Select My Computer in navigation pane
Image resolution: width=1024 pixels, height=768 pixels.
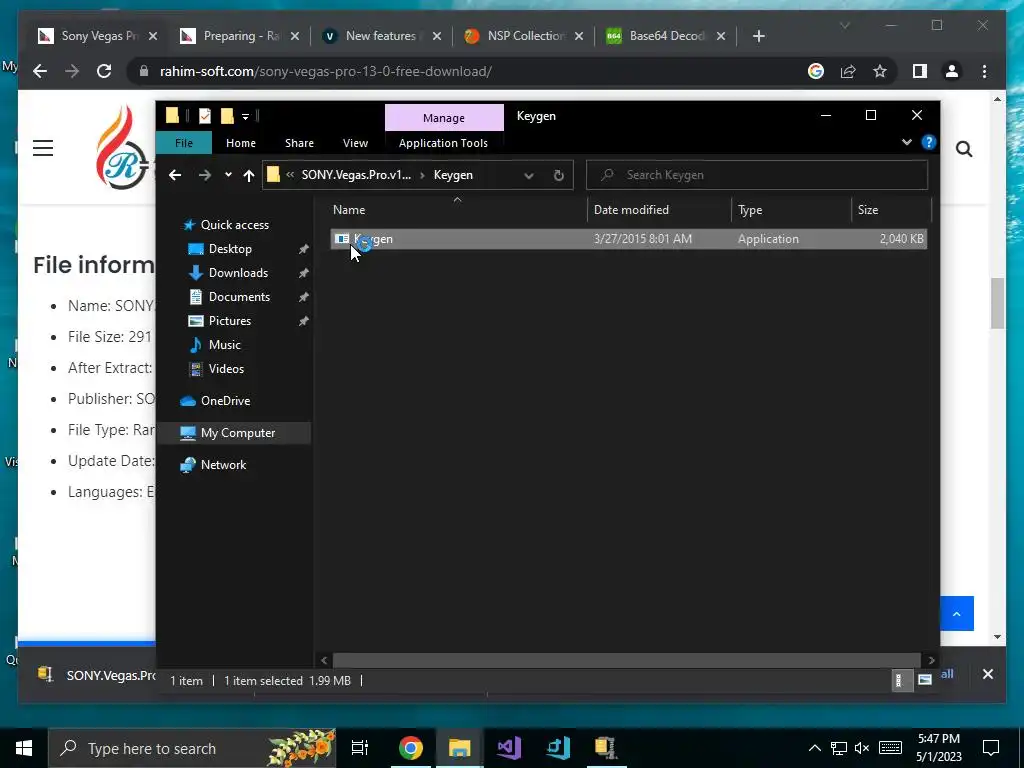pos(238,433)
